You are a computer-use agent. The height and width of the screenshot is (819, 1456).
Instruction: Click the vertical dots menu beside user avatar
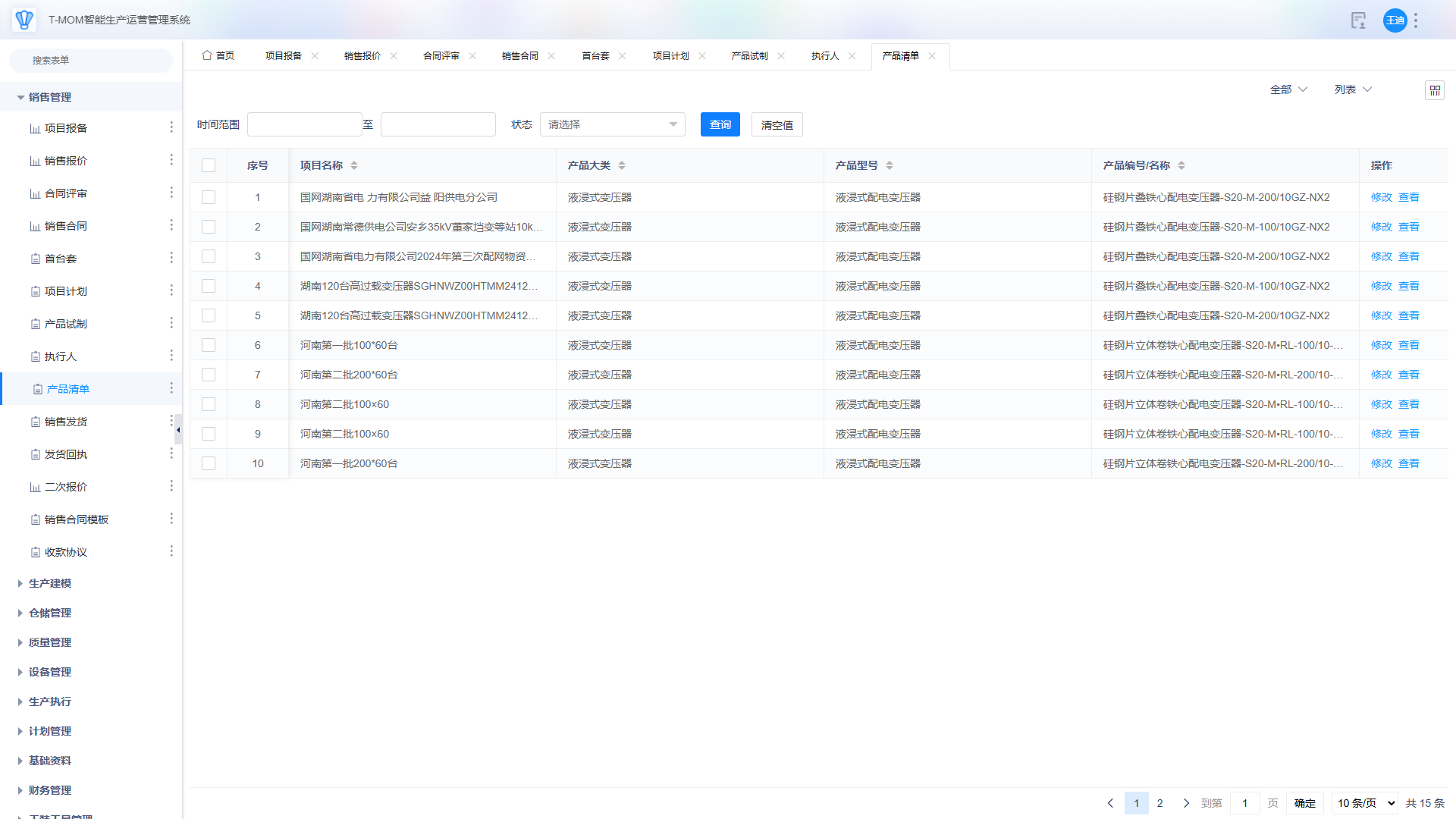click(1416, 20)
